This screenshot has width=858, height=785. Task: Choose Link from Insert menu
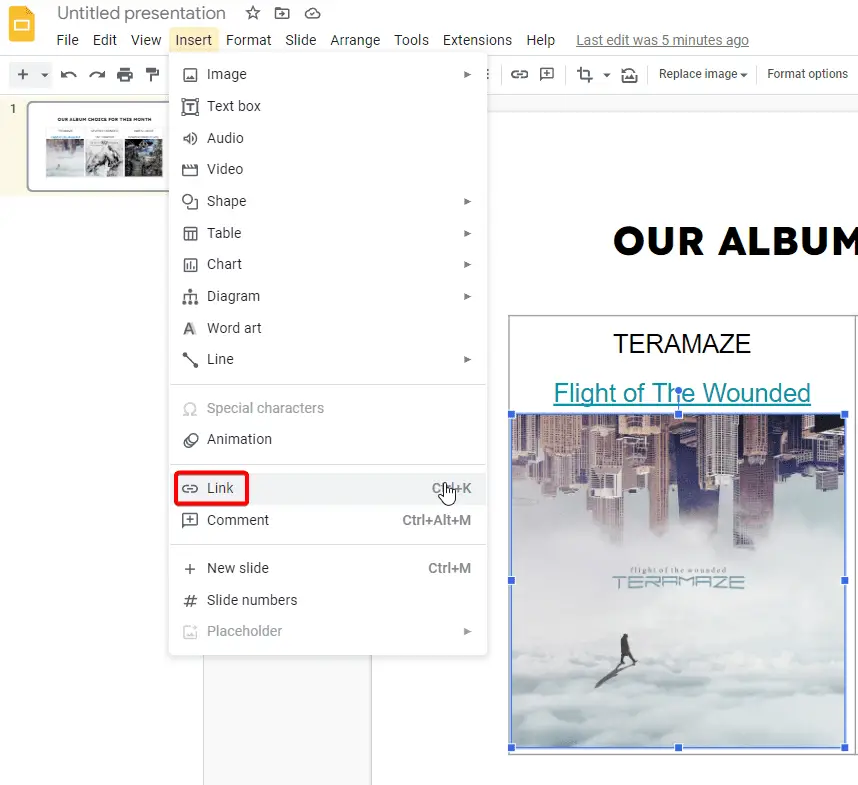coord(328,488)
